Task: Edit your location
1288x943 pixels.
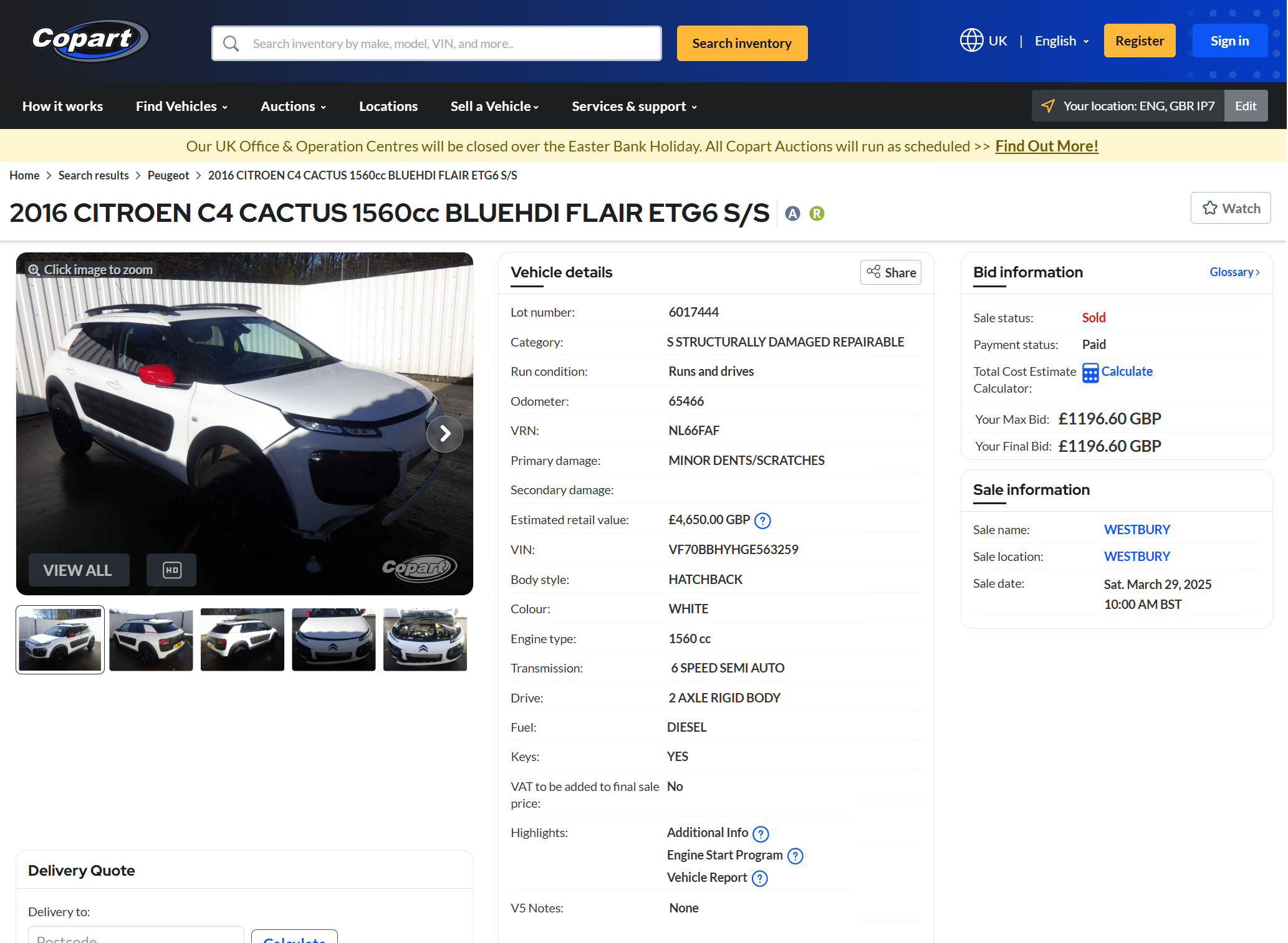Action: [x=1246, y=106]
